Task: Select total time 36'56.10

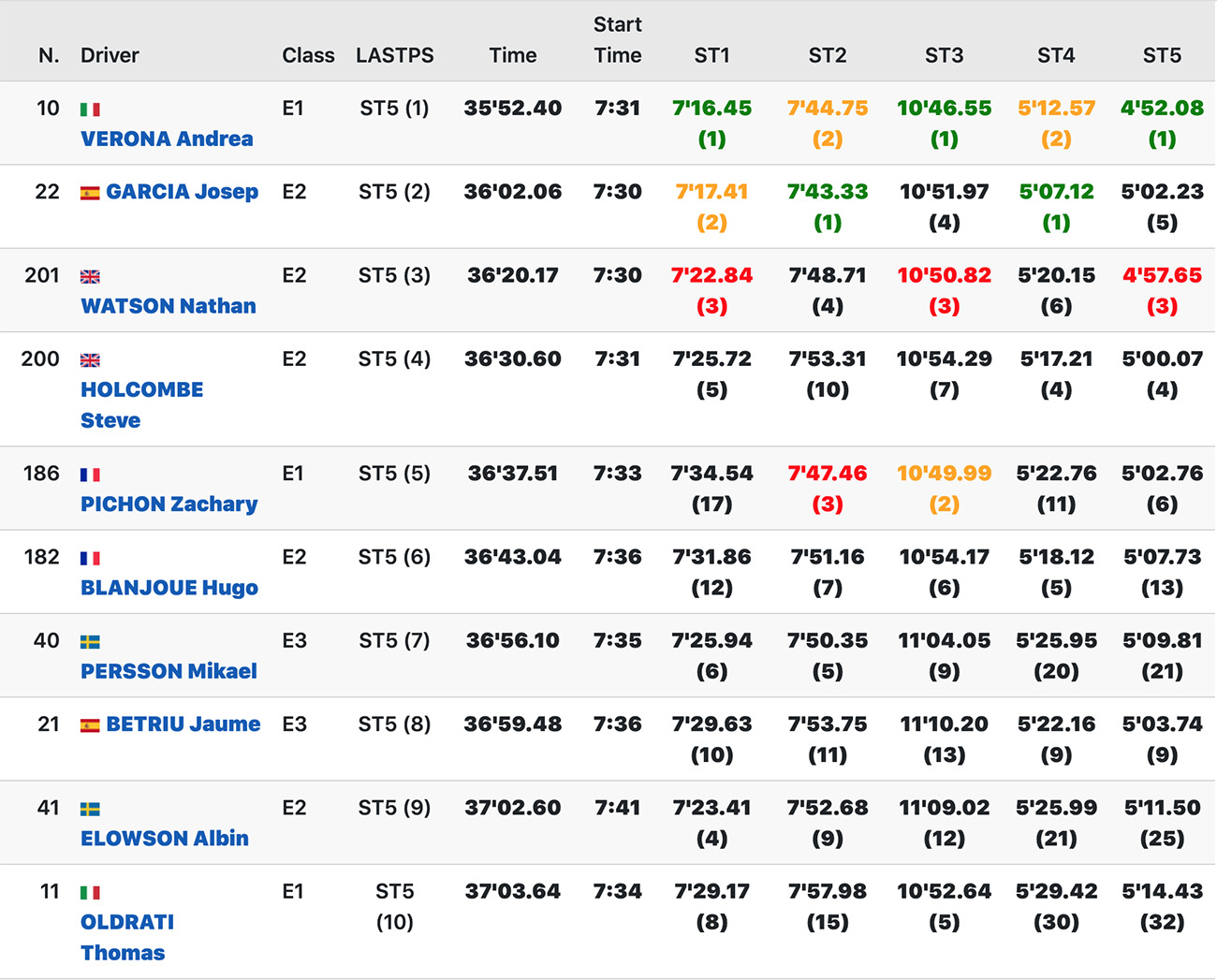Action: pos(513,640)
